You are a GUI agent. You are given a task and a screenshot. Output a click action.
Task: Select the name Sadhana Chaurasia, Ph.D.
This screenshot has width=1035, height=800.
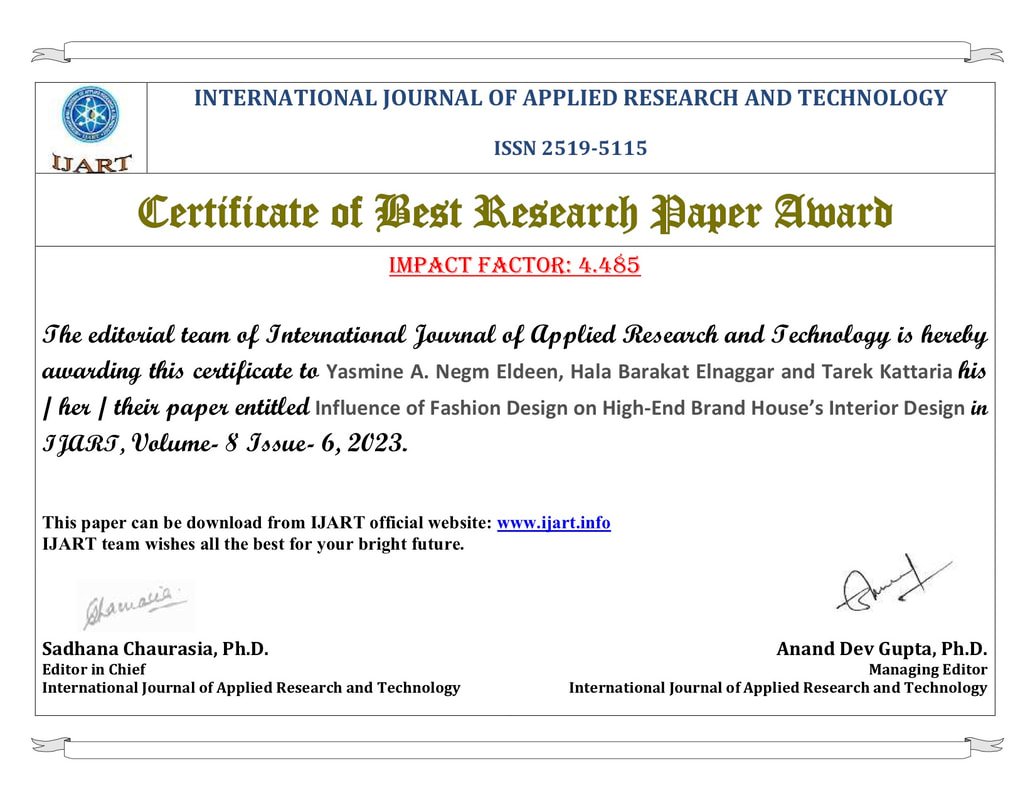(x=155, y=649)
